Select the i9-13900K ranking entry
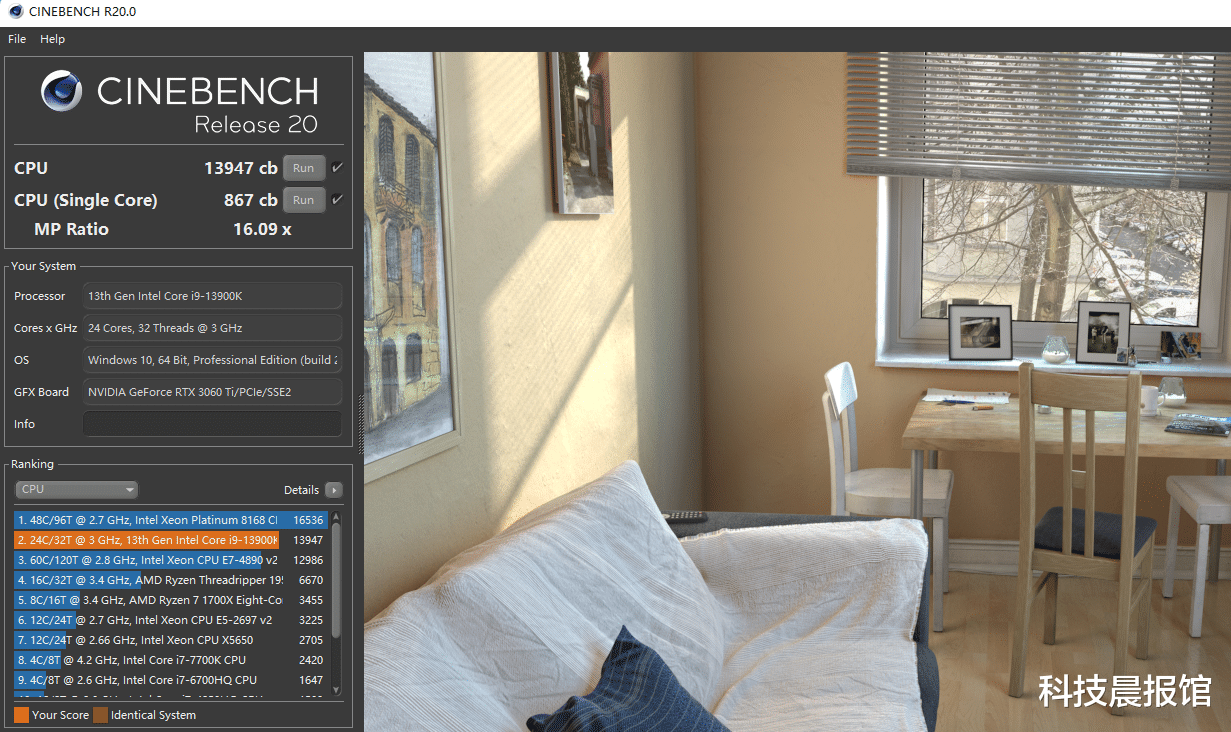Screen dimensions: 1231x732 (171, 540)
